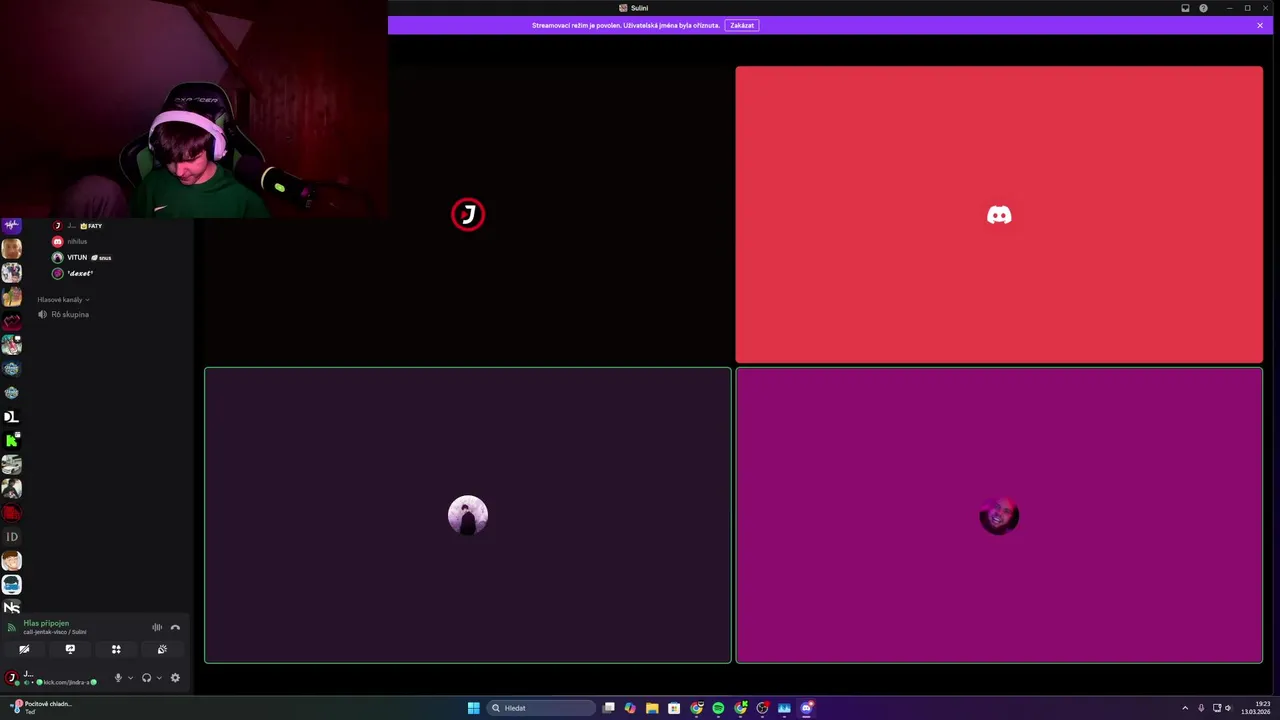The height and width of the screenshot is (720, 1280).
Task: Click Hlas připojen connection status
Action: 46,623
